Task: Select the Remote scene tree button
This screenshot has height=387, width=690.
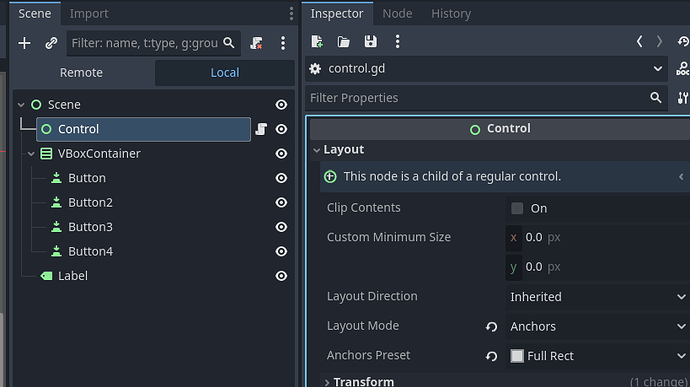Action: [x=81, y=73]
